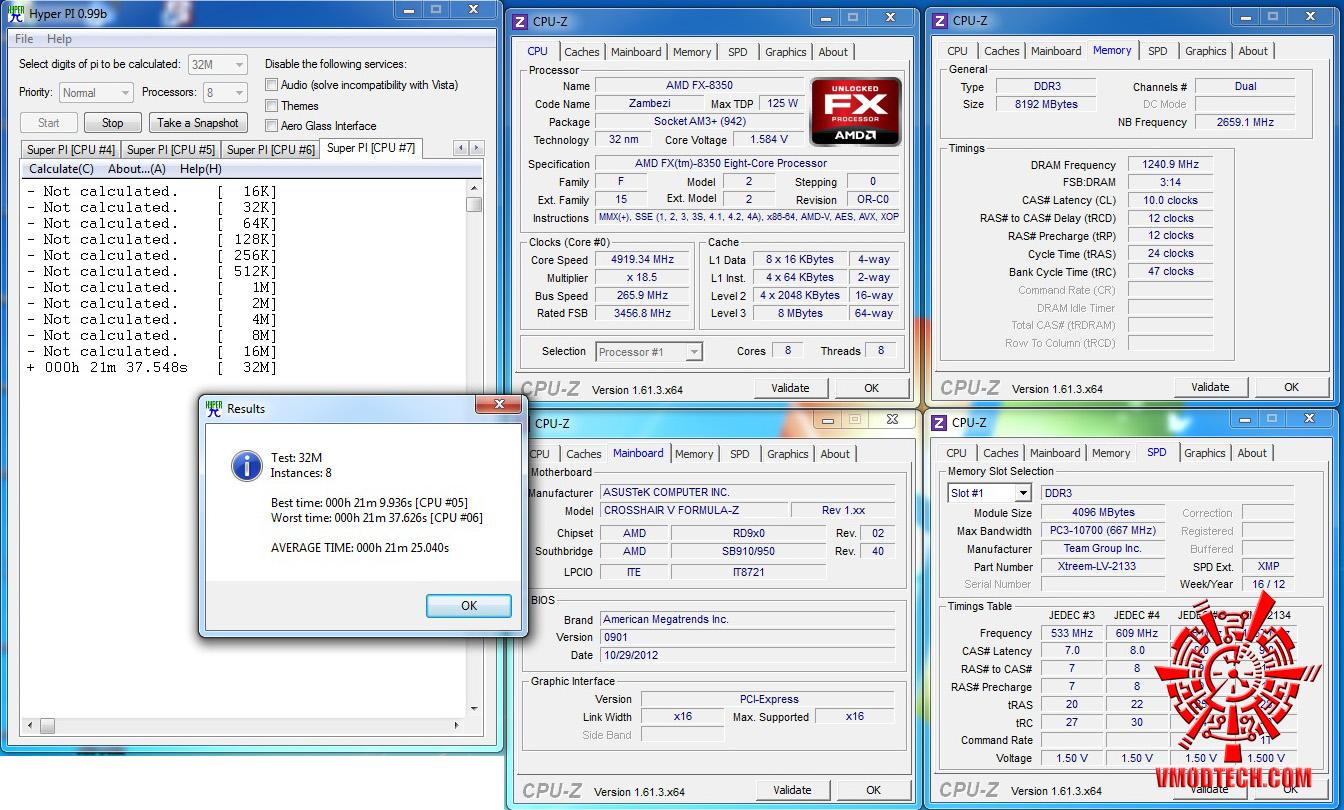Click the BIOS Date value 10/29/2012
The image size is (1344, 810).
coord(748,655)
